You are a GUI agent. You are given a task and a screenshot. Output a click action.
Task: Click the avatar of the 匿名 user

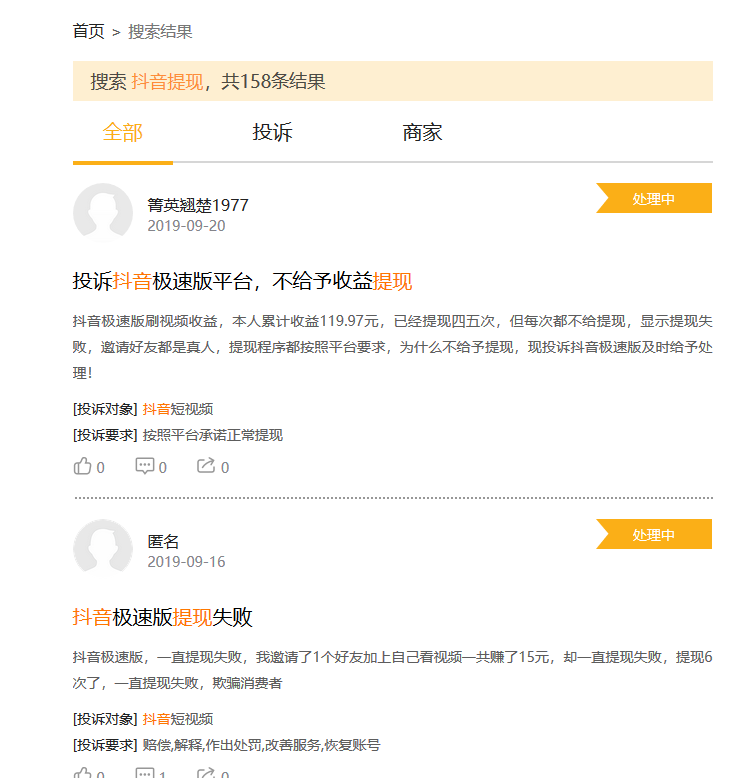103,548
